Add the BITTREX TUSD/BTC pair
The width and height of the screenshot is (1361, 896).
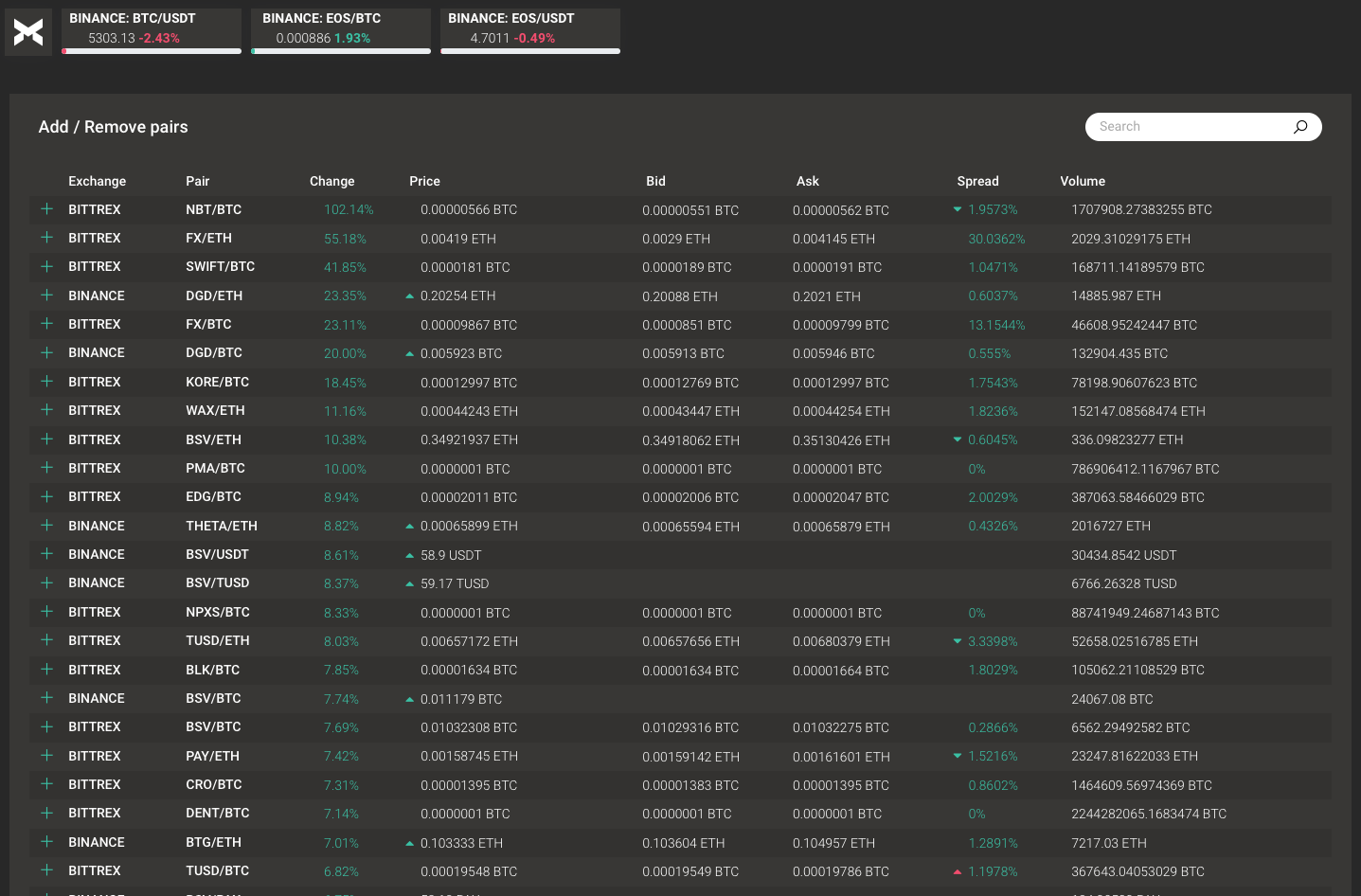tap(46, 870)
